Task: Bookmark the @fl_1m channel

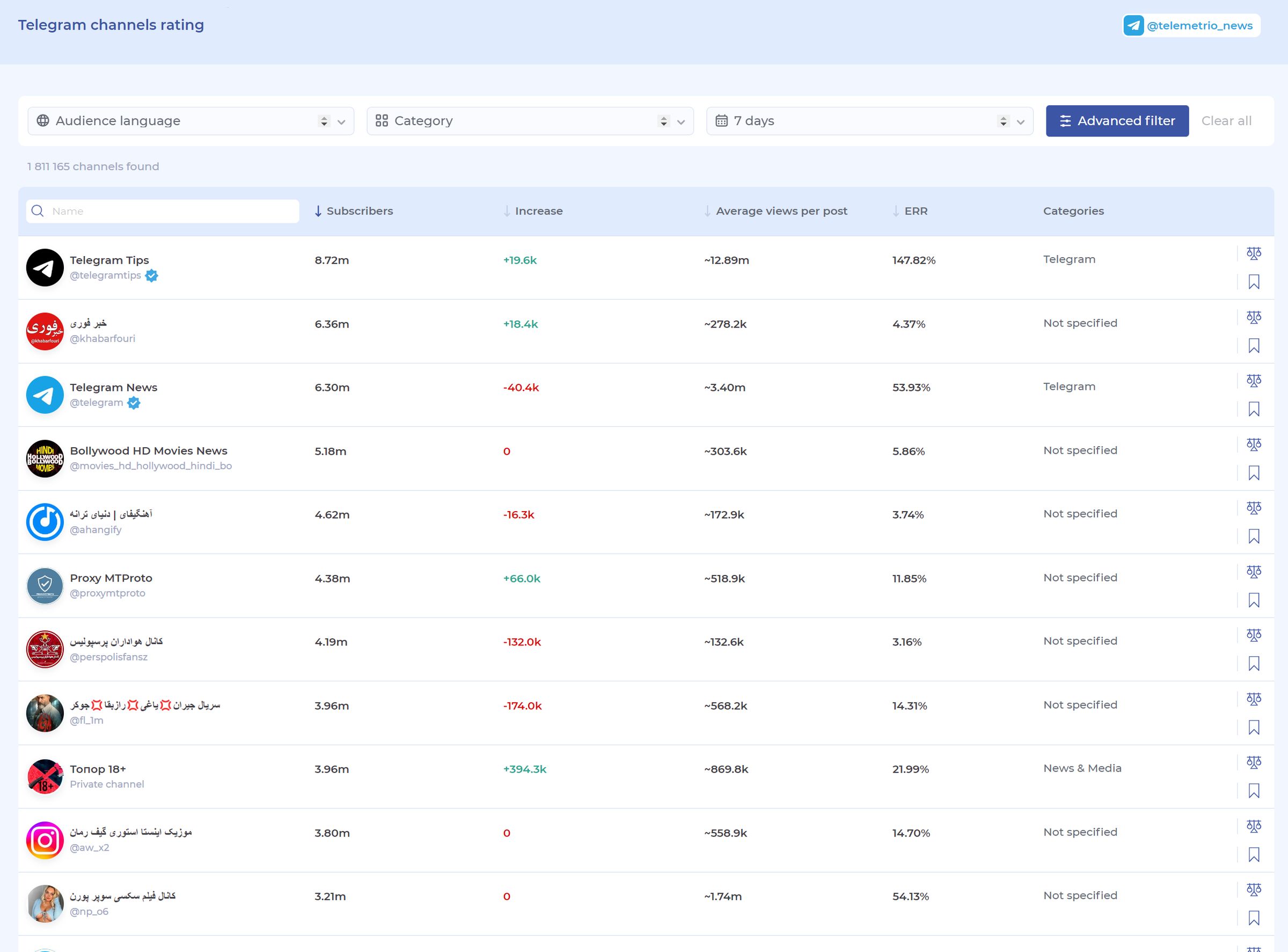Action: pyautogui.click(x=1254, y=728)
